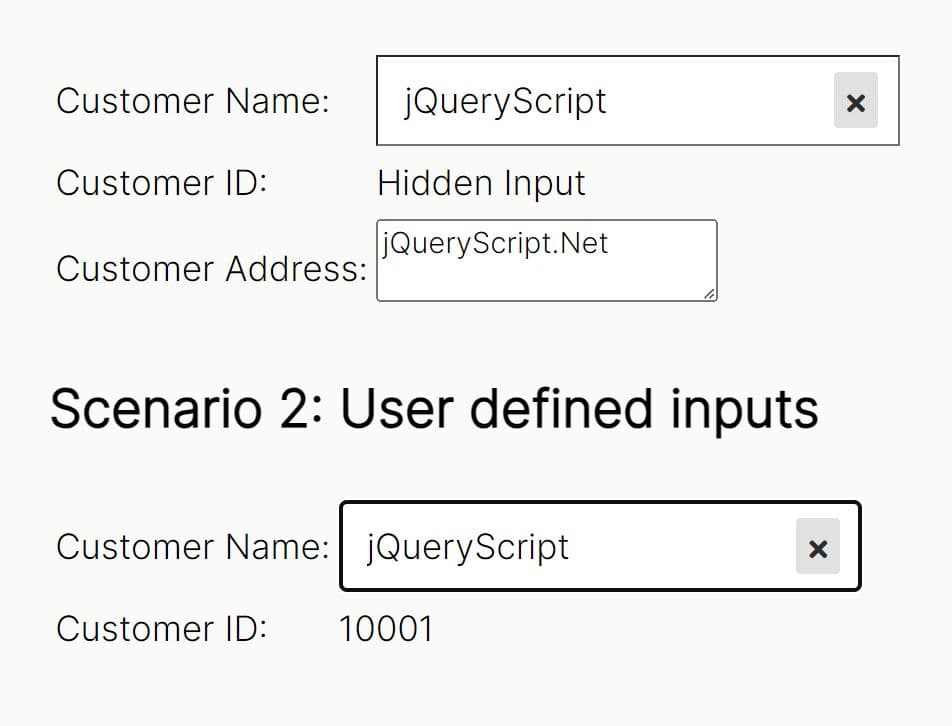The width and height of the screenshot is (952, 726).
Task: Click the 'Customer ID:' label beside Hidden Input
Action: tap(162, 183)
